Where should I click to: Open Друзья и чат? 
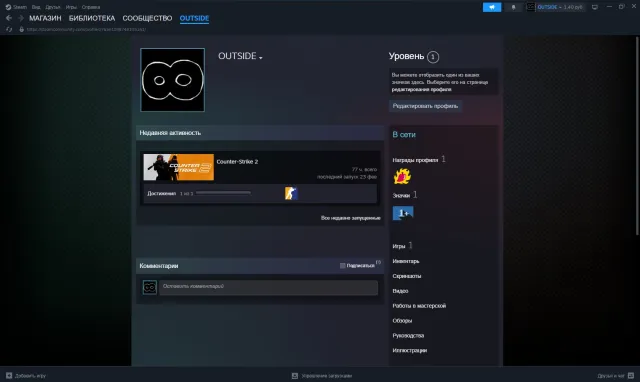pyautogui.click(x=611, y=376)
